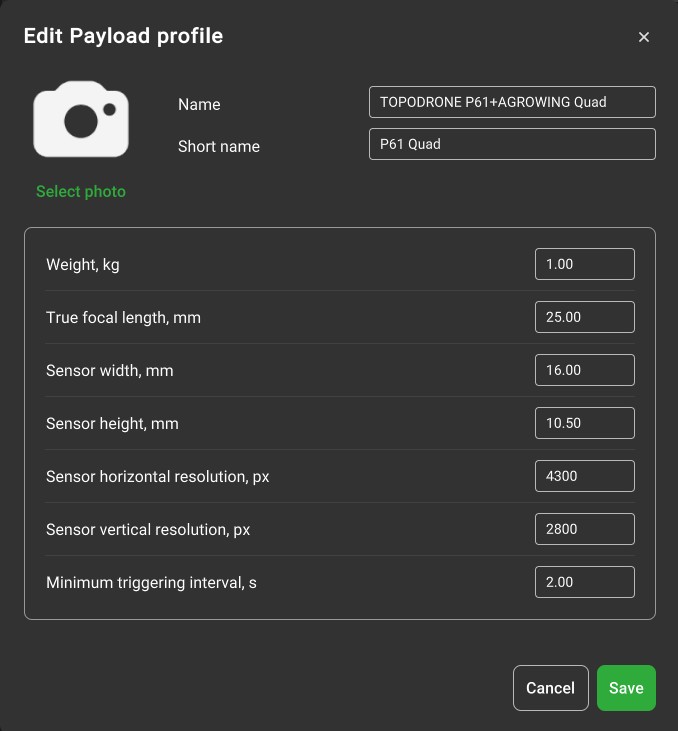Image resolution: width=678 pixels, height=731 pixels.
Task: Click the Minimum triggering interval, s label
Action: (x=151, y=583)
